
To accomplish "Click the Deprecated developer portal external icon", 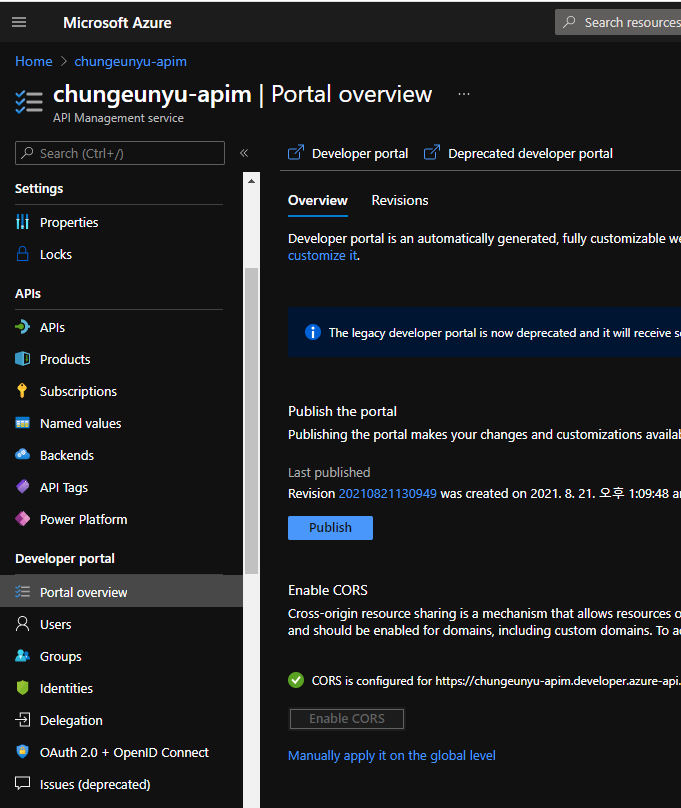I will coord(432,153).
